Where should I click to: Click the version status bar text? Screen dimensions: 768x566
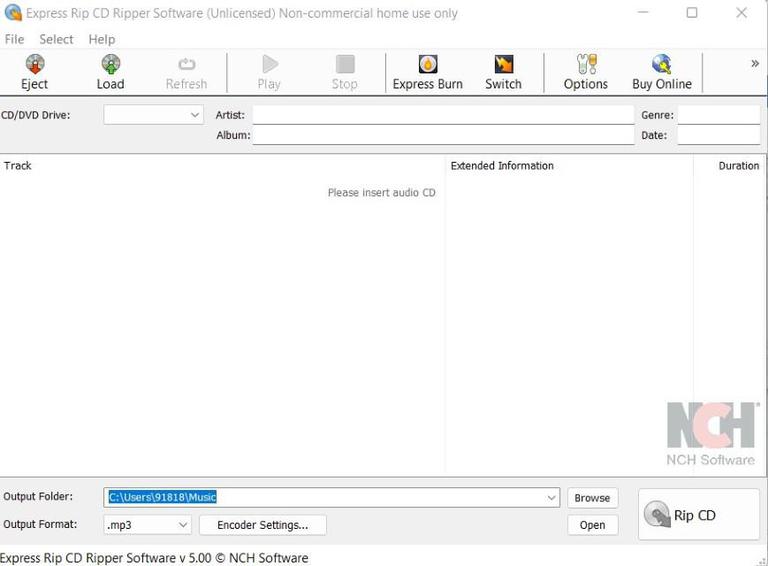[x=154, y=558]
